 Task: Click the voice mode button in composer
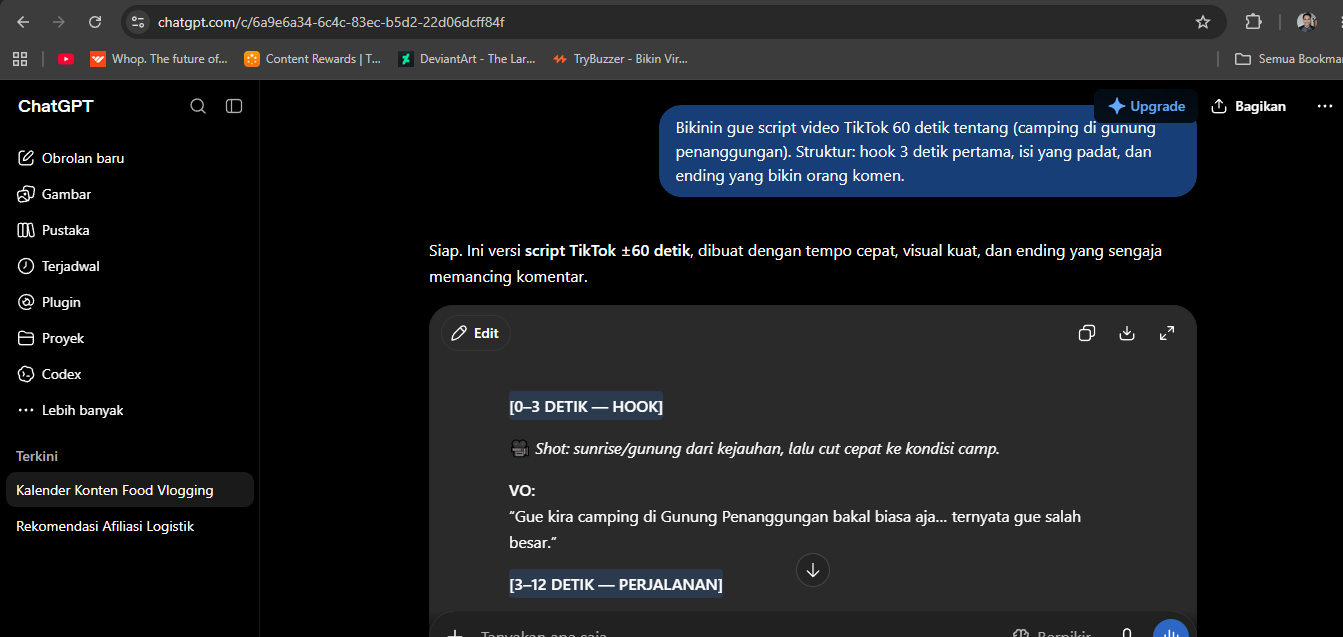[x=1170, y=631]
